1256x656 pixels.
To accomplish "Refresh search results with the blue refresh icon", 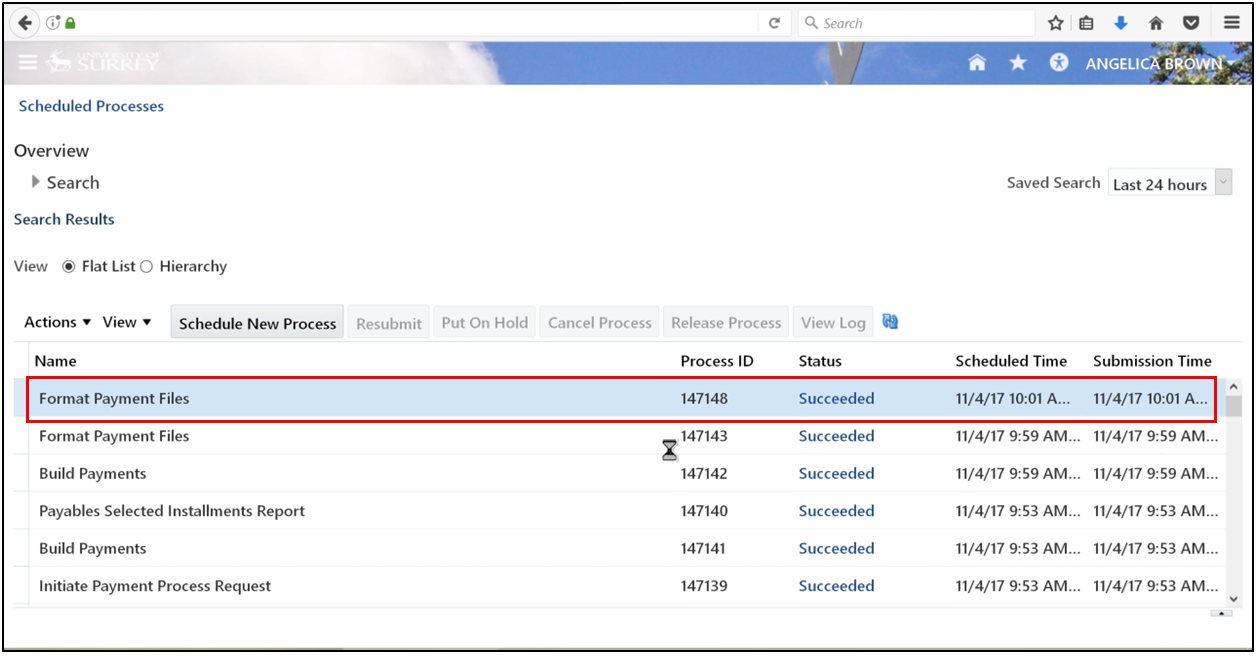I will pos(889,321).
